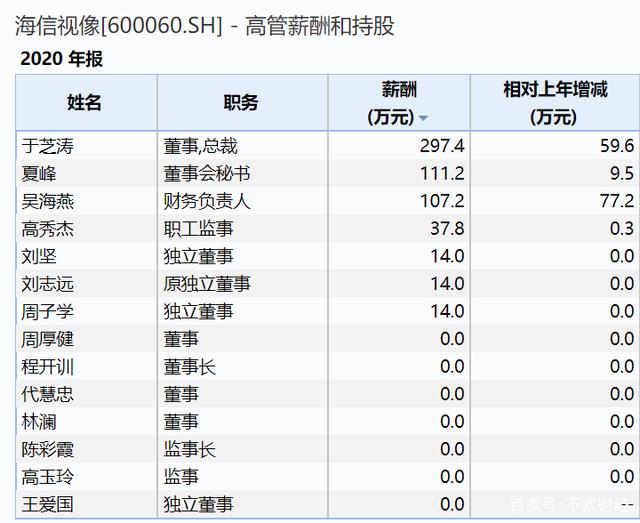Click salary value 297.4
Image resolution: width=640 pixels, height=523 pixels.
(441, 146)
